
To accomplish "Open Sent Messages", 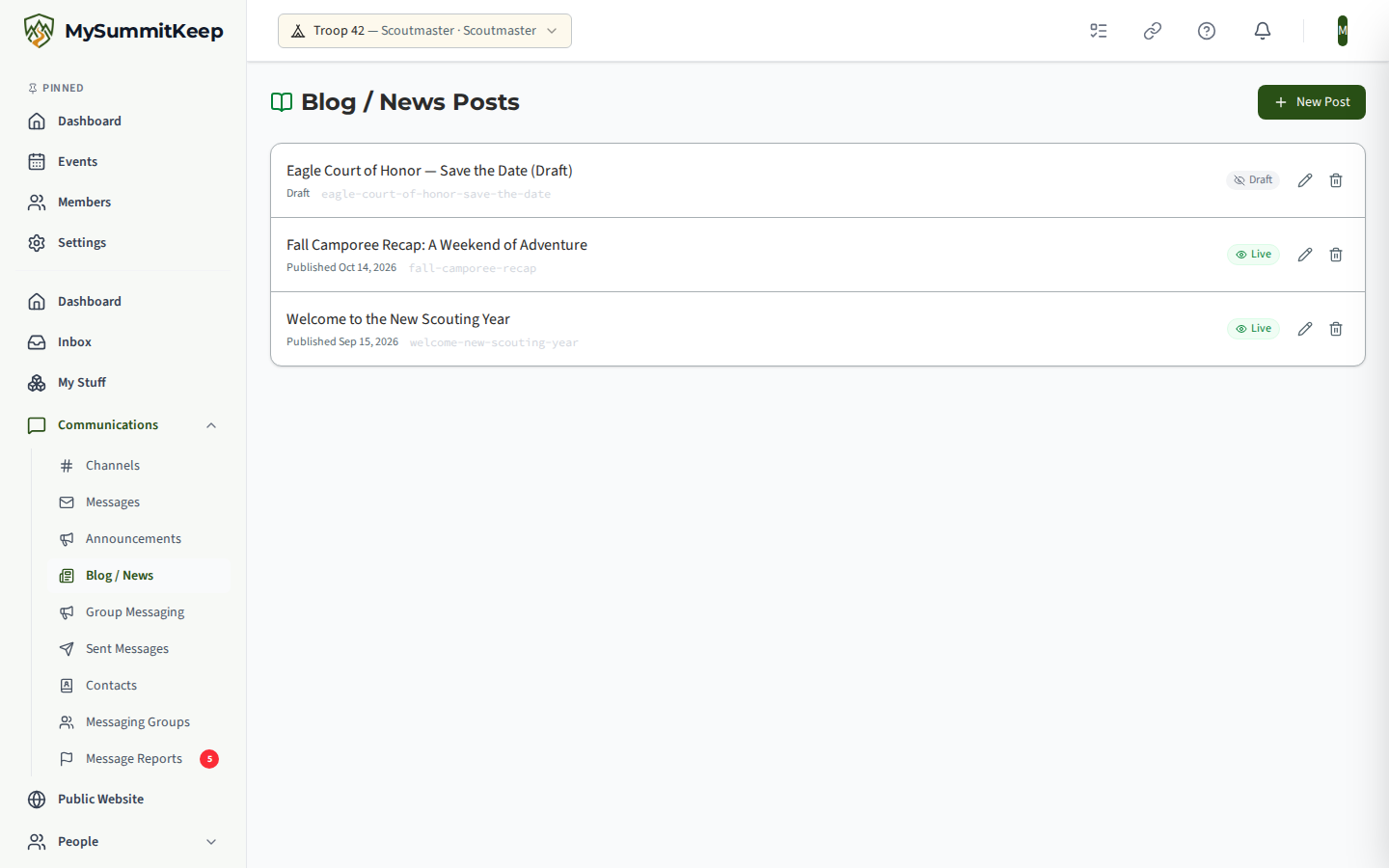I will pos(139,649).
